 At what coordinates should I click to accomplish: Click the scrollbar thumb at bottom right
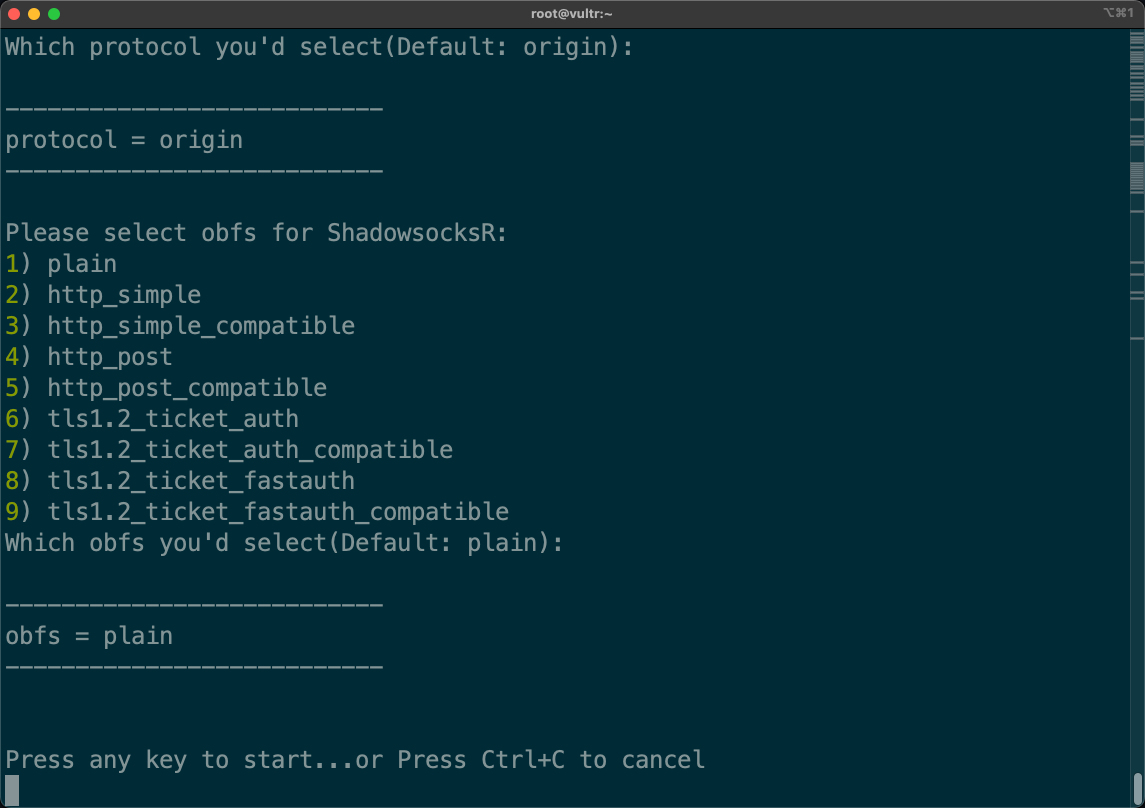(1137, 786)
